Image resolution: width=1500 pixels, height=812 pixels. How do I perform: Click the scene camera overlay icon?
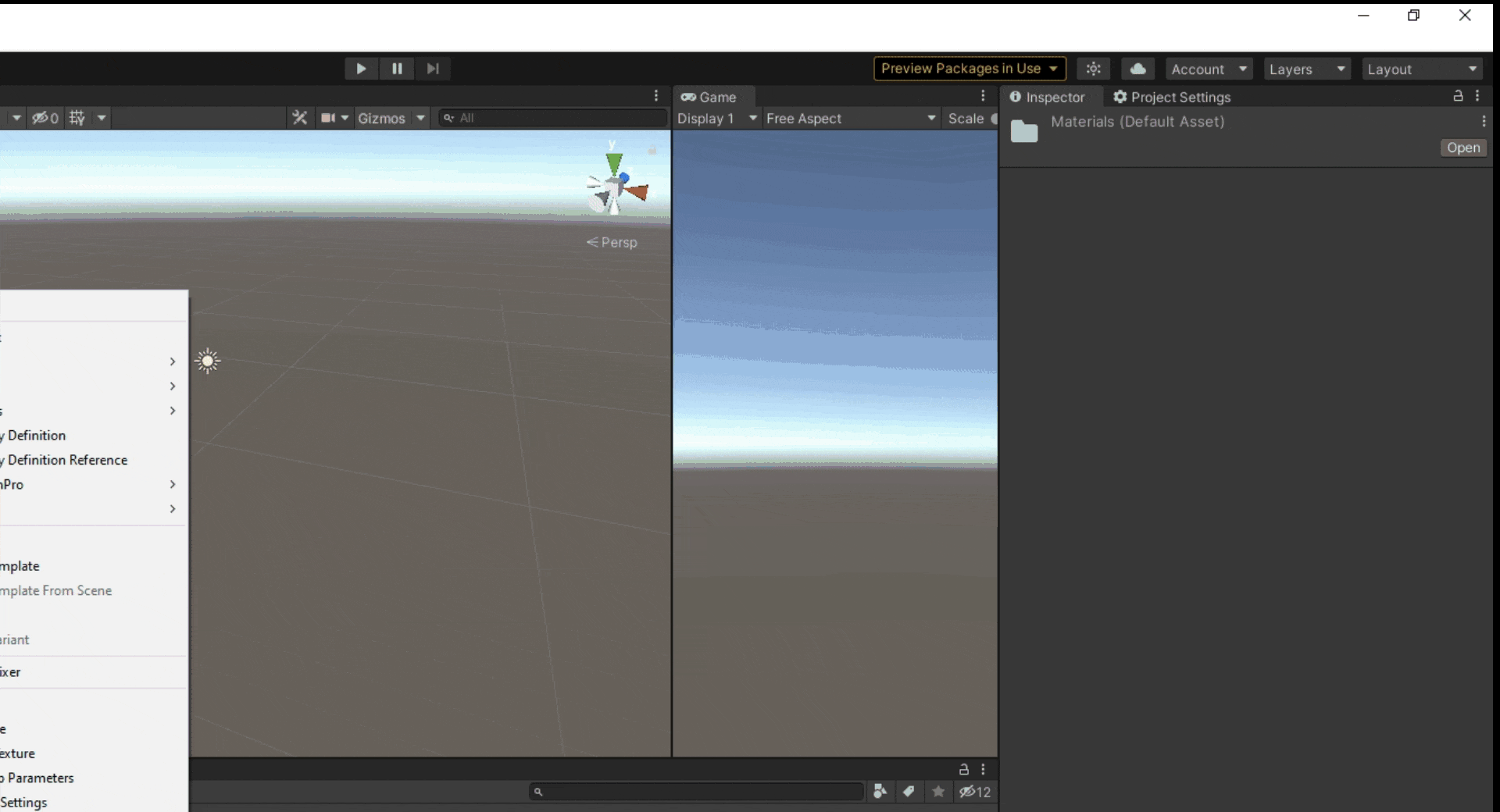pyautogui.click(x=328, y=118)
